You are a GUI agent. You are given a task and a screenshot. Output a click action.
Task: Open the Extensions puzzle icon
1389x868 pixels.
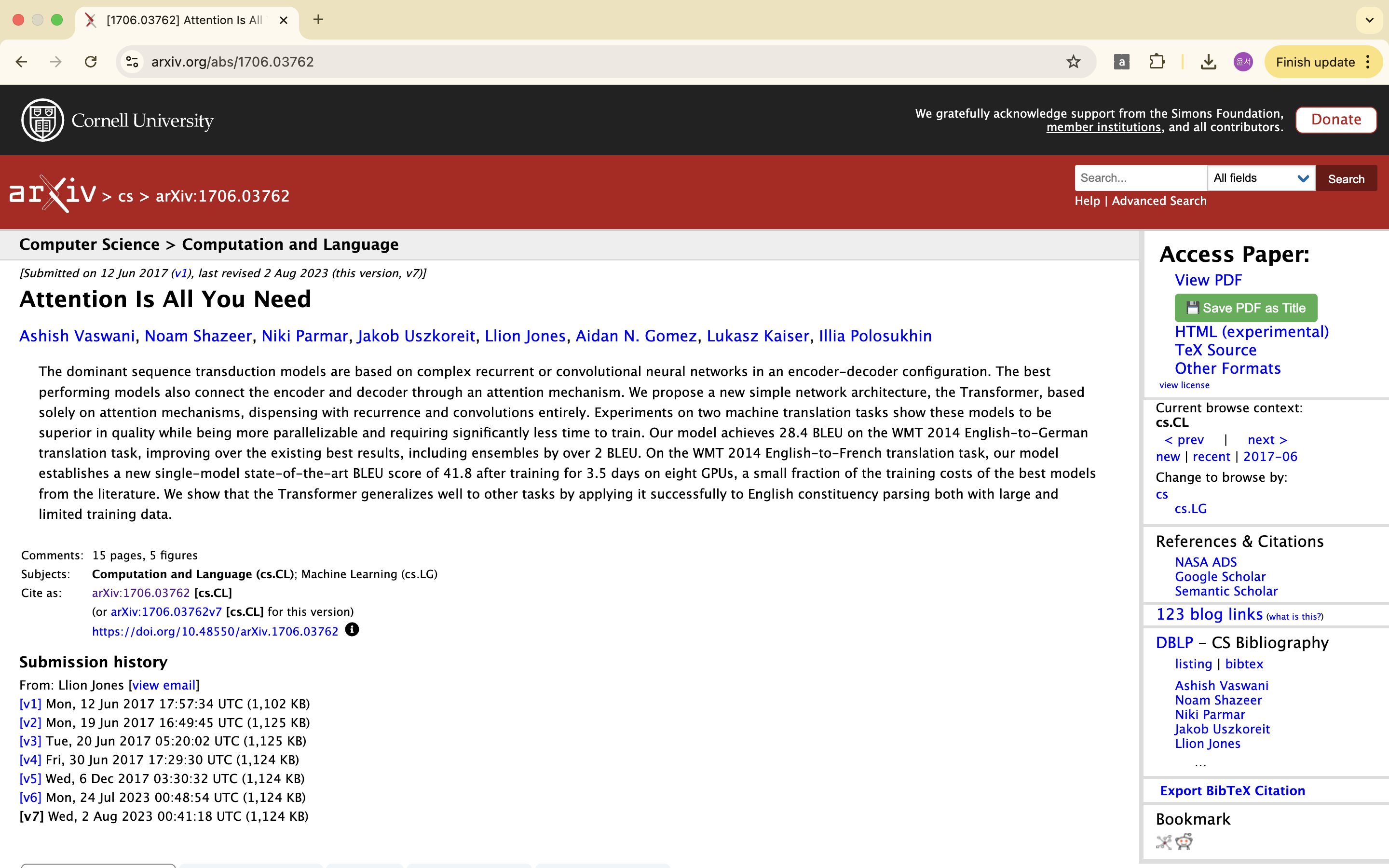coord(1157,62)
